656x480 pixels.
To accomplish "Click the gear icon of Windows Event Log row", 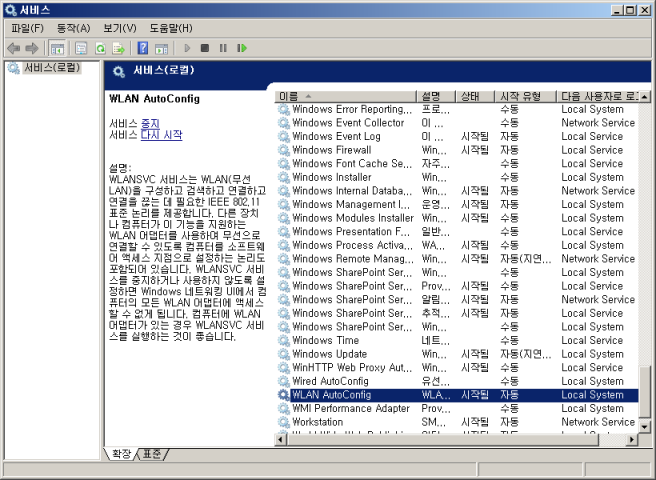I will point(284,136).
